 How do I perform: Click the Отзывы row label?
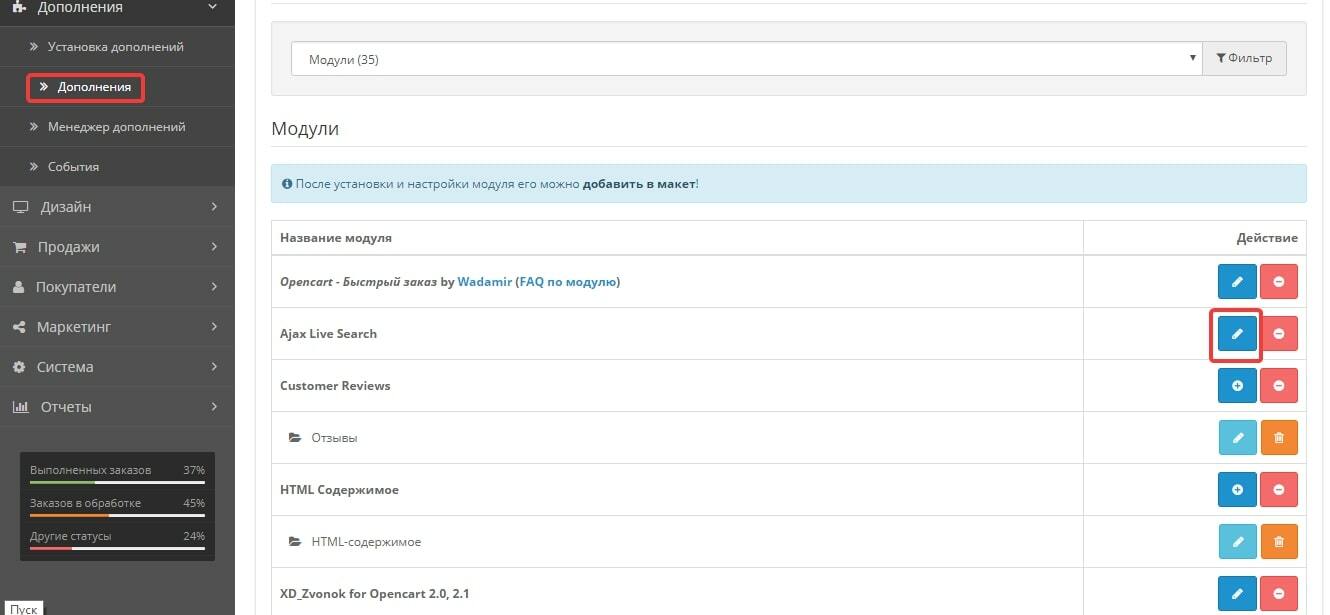click(334, 438)
